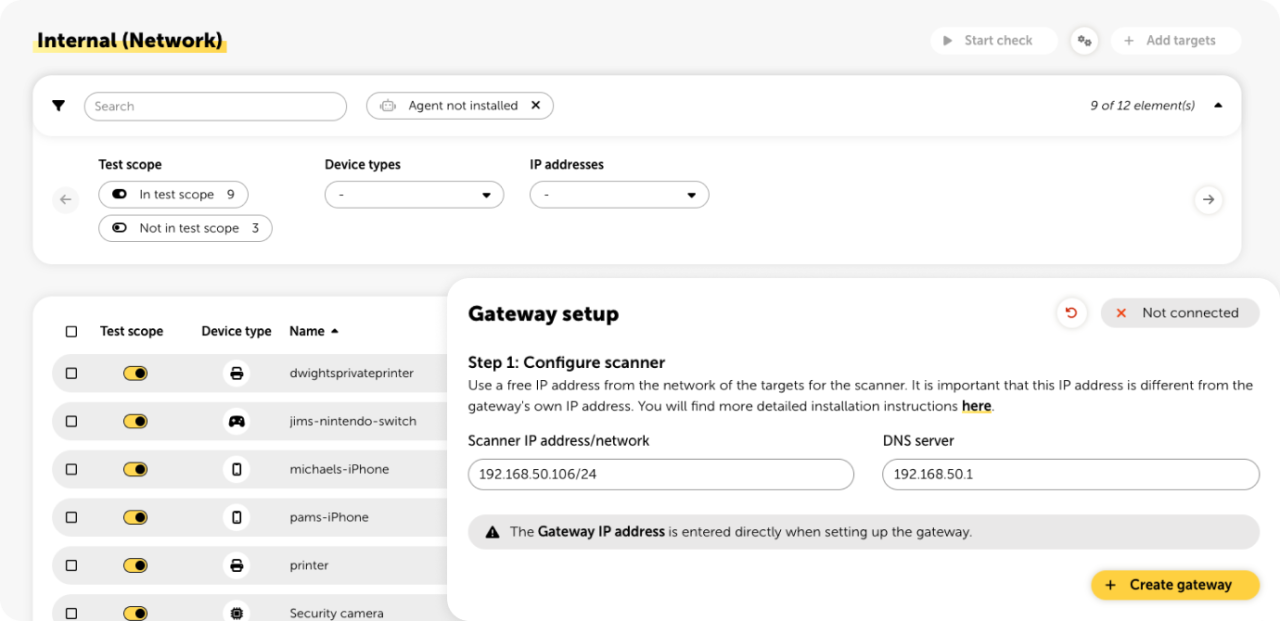Open the 'here' installation instructions link
The height and width of the screenshot is (621, 1280).
coord(976,406)
